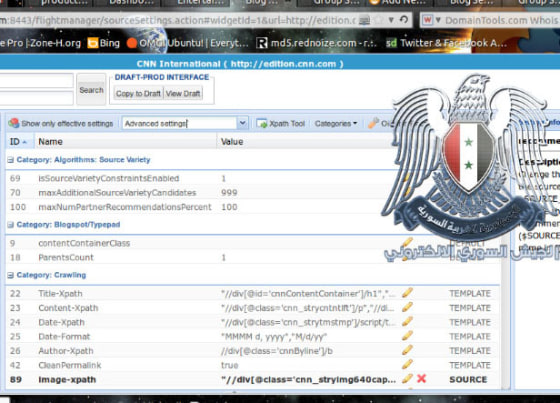
Task: Edit CleanPermalink with pencil icon
Action: pos(407,364)
